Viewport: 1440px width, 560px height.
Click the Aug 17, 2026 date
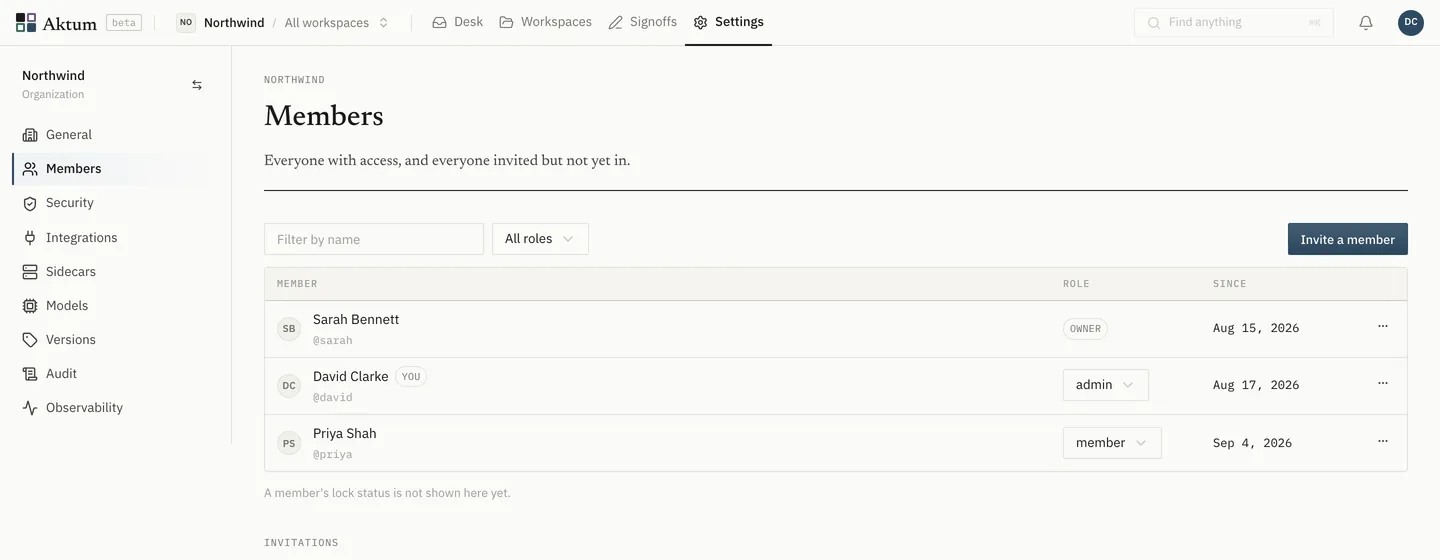tap(1256, 385)
